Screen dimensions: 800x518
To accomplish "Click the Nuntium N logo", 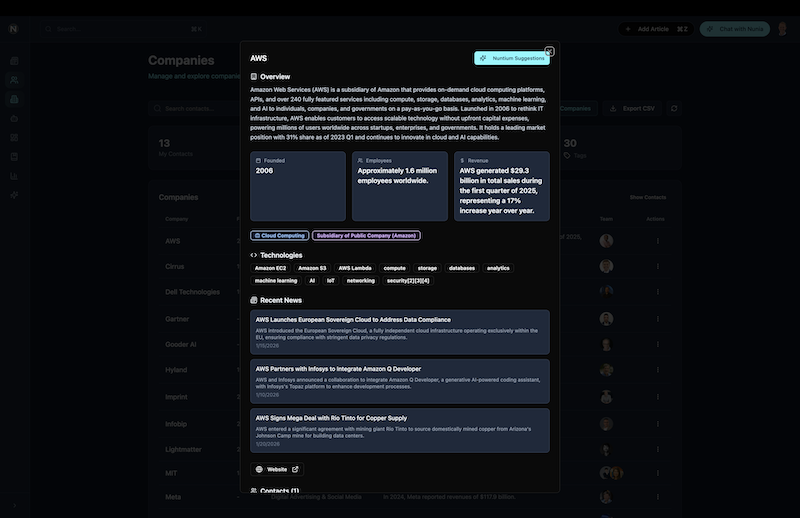I will tap(14, 29).
